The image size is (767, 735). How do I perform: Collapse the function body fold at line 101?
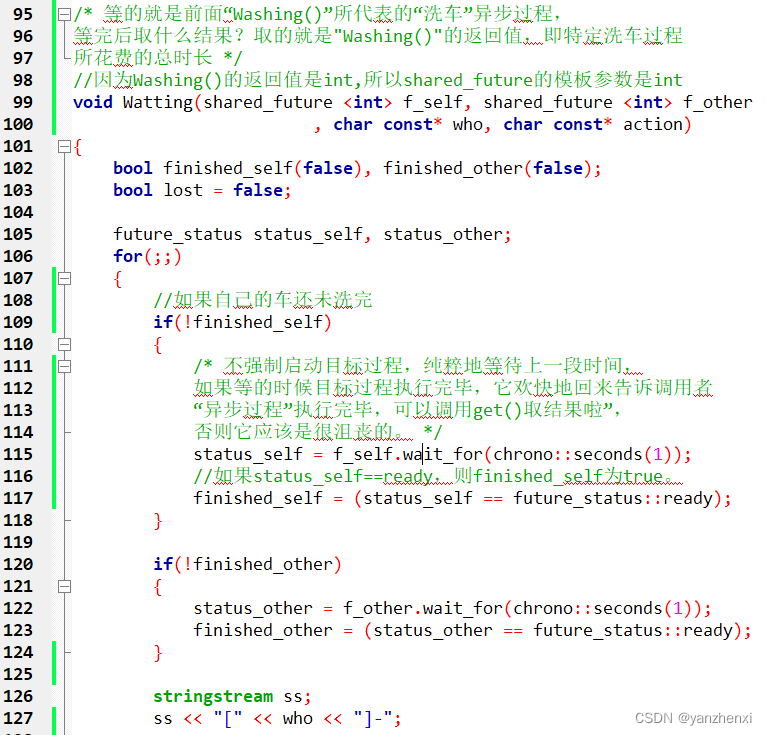click(x=64, y=147)
